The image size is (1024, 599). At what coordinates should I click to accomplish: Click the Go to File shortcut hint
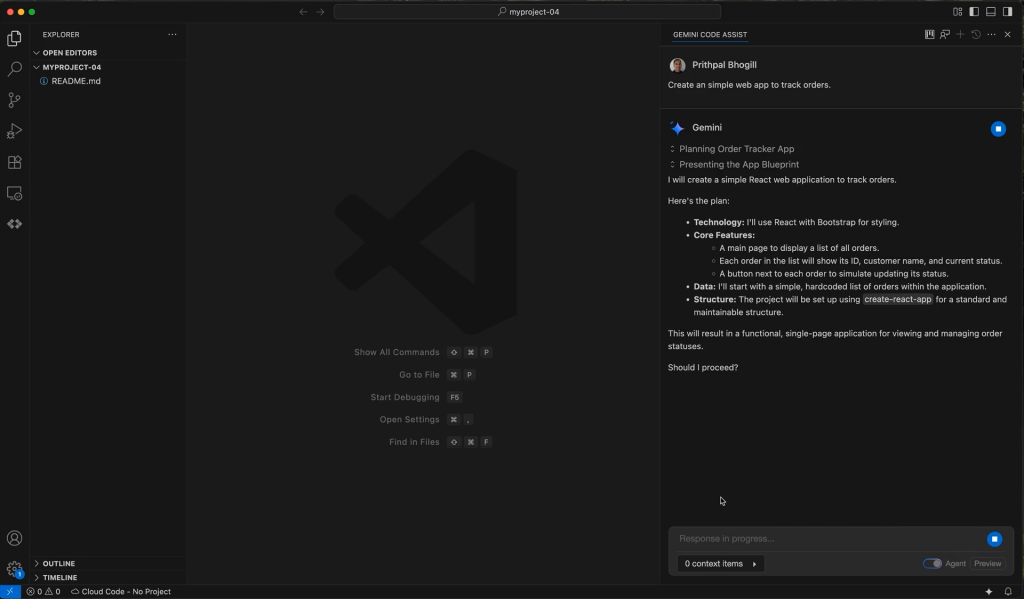pos(437,375)
